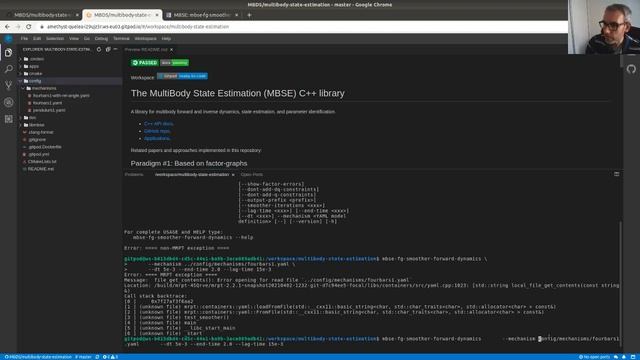Follow the C++ API docs link

point(159,124)
